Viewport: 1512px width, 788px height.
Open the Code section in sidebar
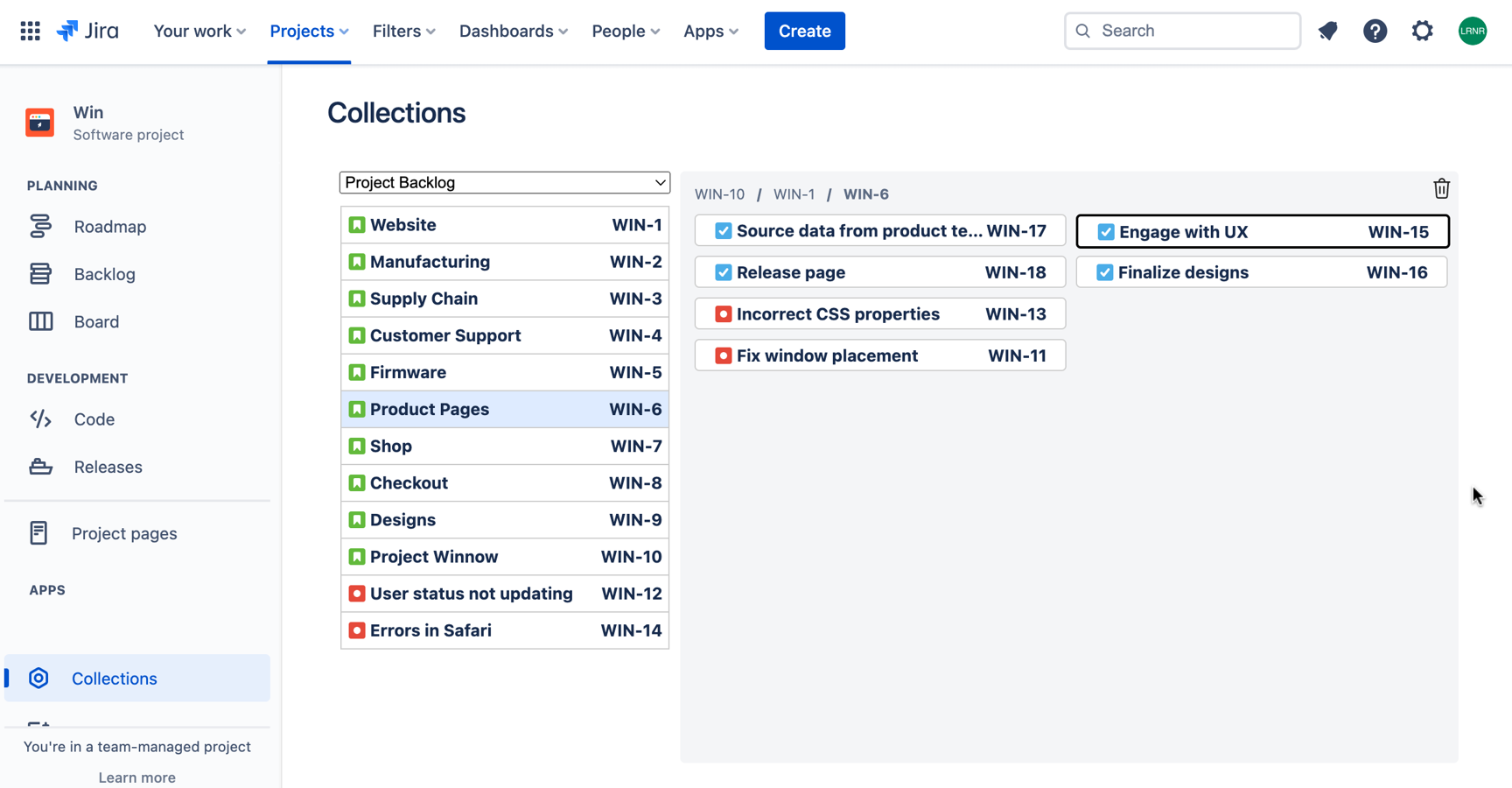94,419
